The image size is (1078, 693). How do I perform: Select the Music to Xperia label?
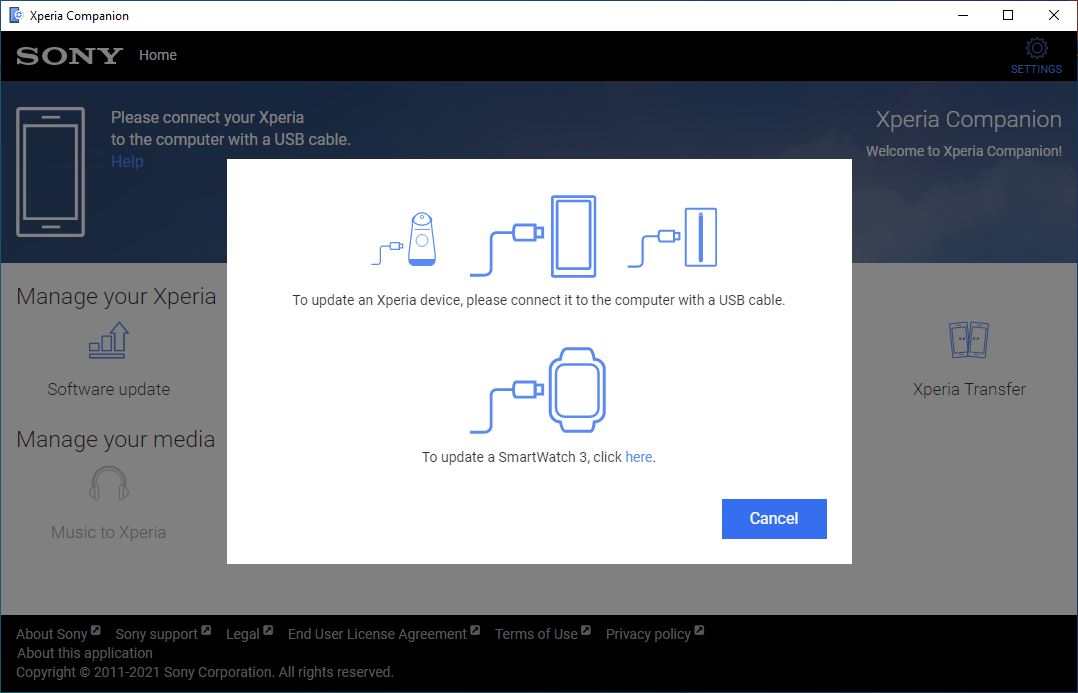pos(109,532)
